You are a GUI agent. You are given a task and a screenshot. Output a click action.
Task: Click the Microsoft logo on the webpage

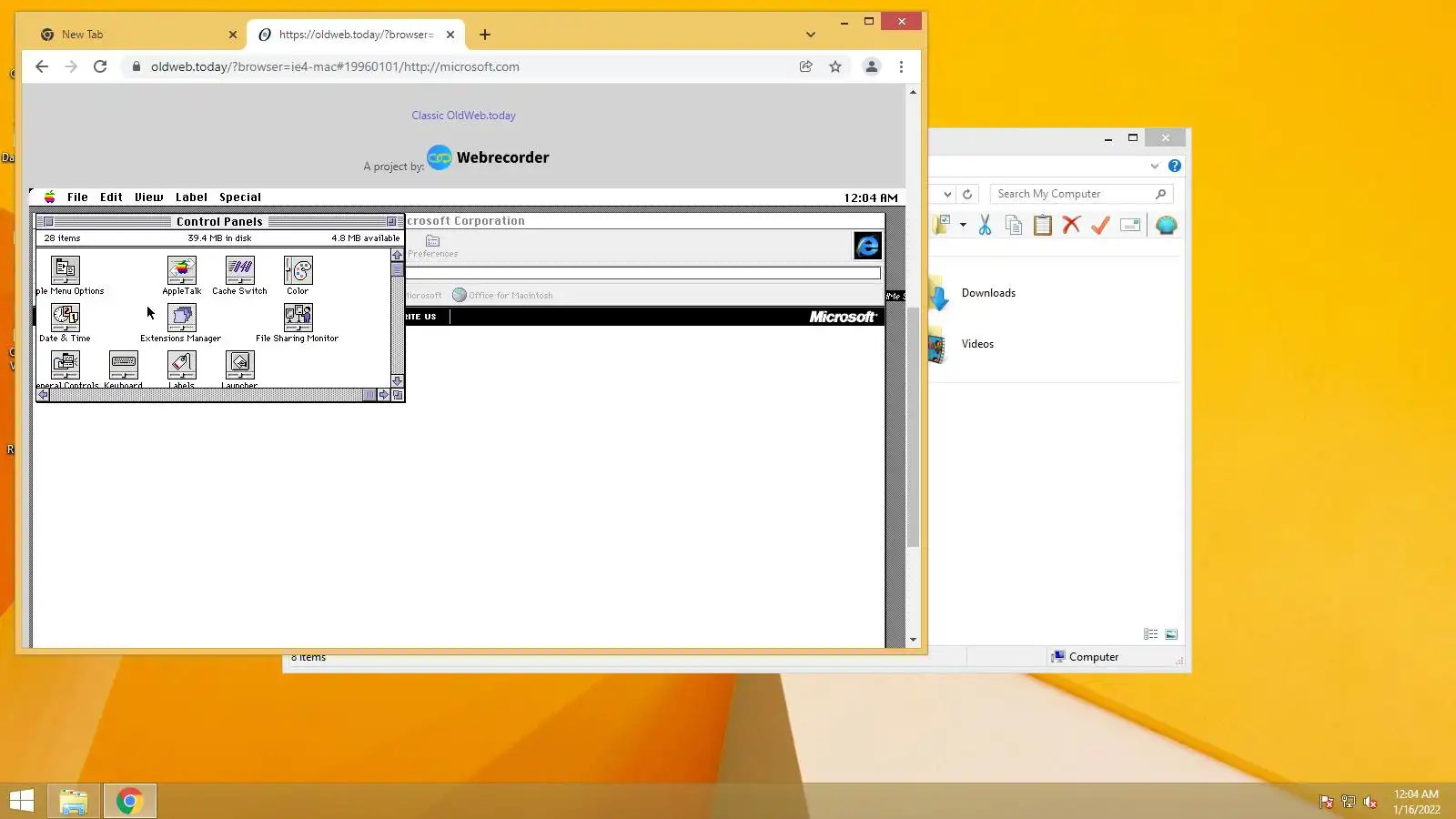pos(843,317)
